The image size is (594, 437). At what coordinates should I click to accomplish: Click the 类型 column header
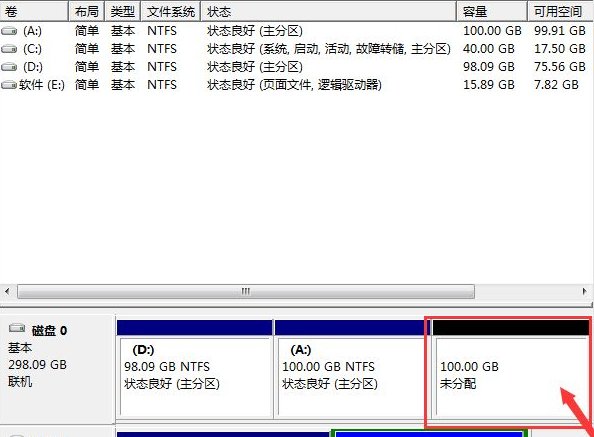click(x=122, y=11)
